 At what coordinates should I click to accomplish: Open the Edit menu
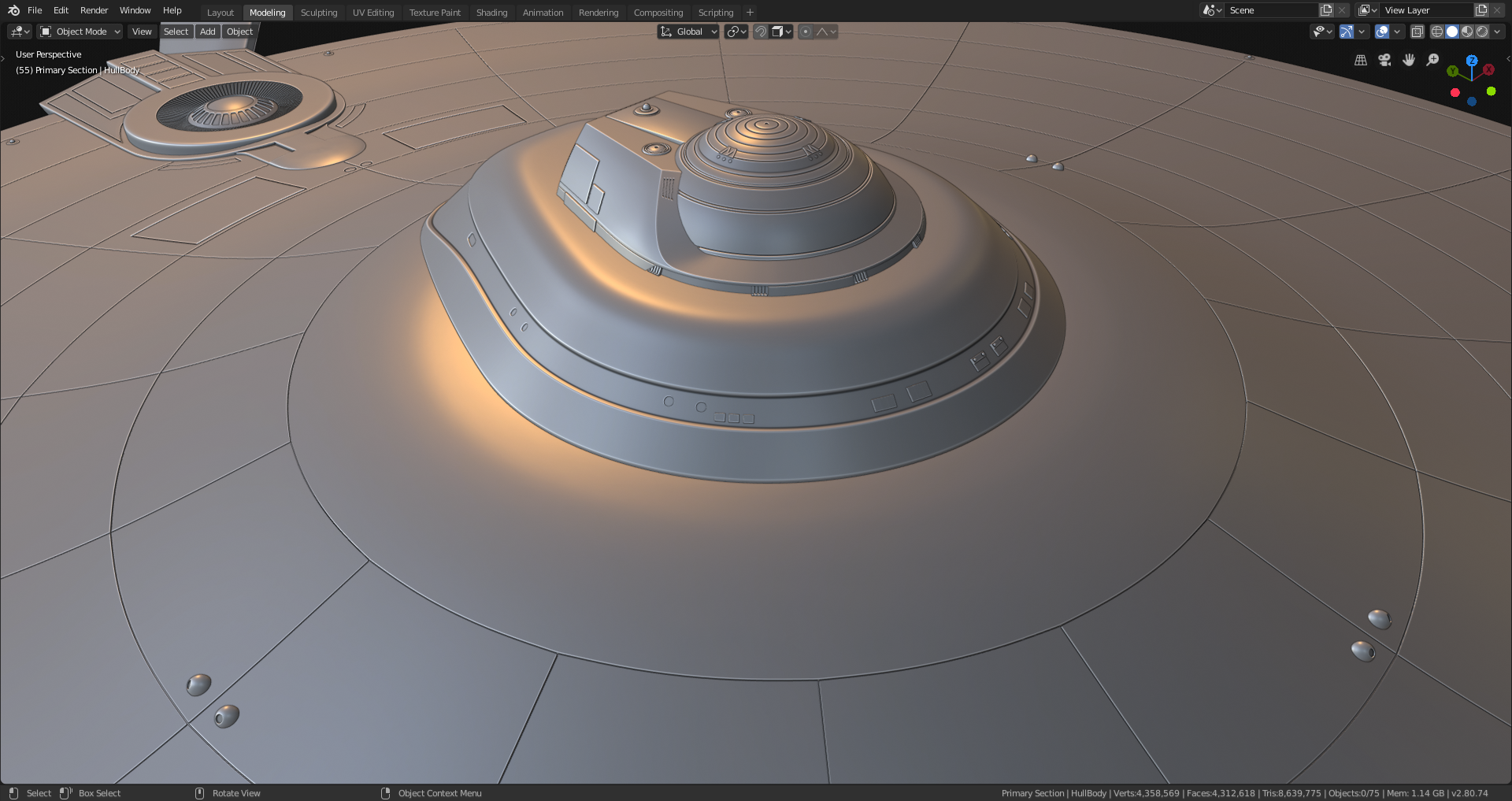61,10
